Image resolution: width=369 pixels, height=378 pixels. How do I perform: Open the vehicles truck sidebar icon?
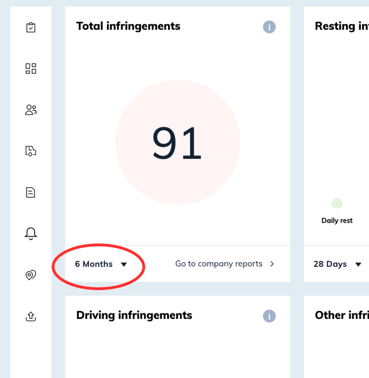31,151
